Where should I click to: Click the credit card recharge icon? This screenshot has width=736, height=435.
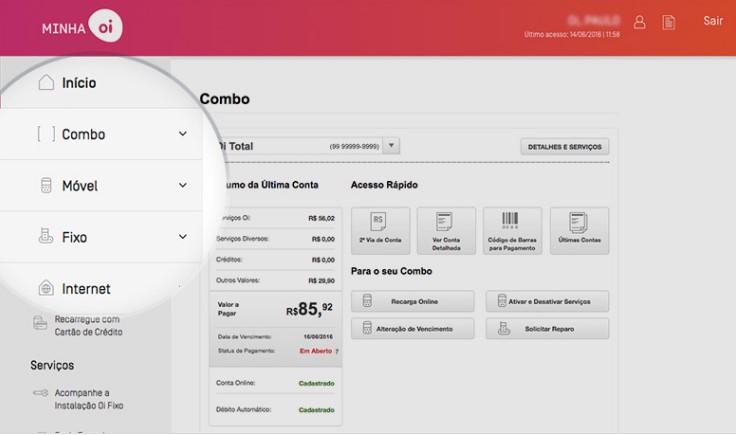(40, 323)
